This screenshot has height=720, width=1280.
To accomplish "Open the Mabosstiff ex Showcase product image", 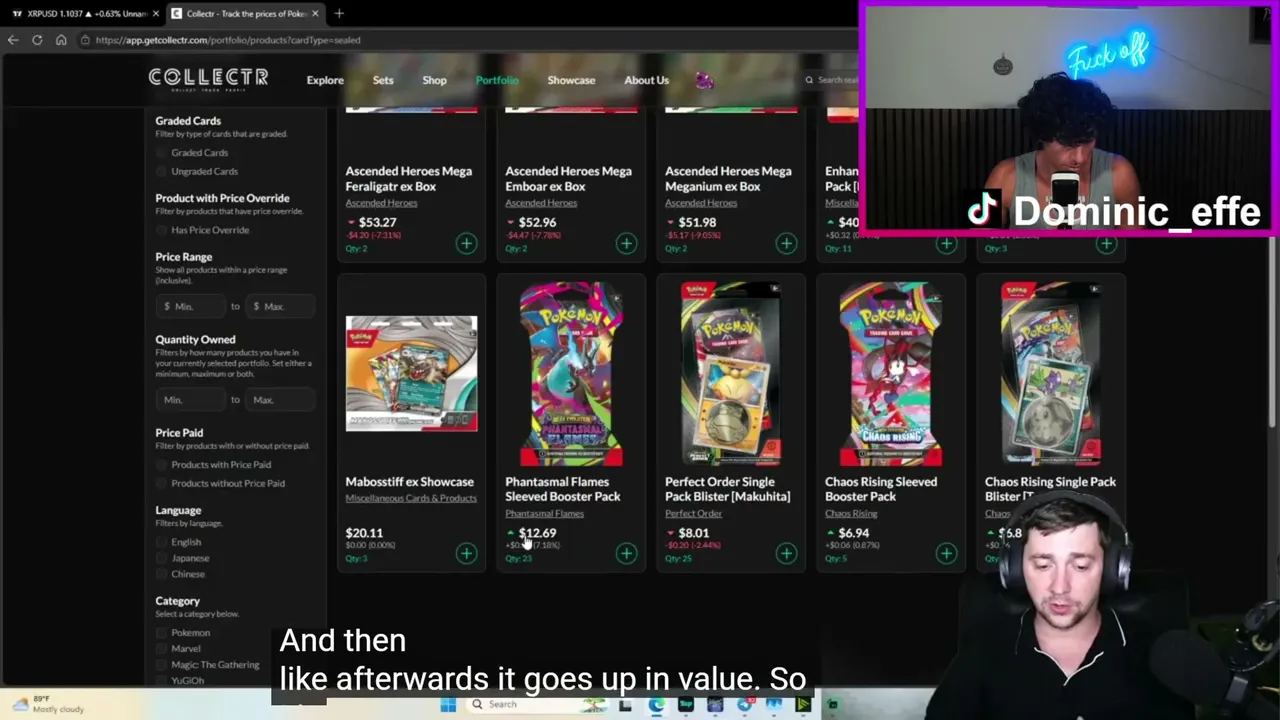I will (x=411, y=373).
